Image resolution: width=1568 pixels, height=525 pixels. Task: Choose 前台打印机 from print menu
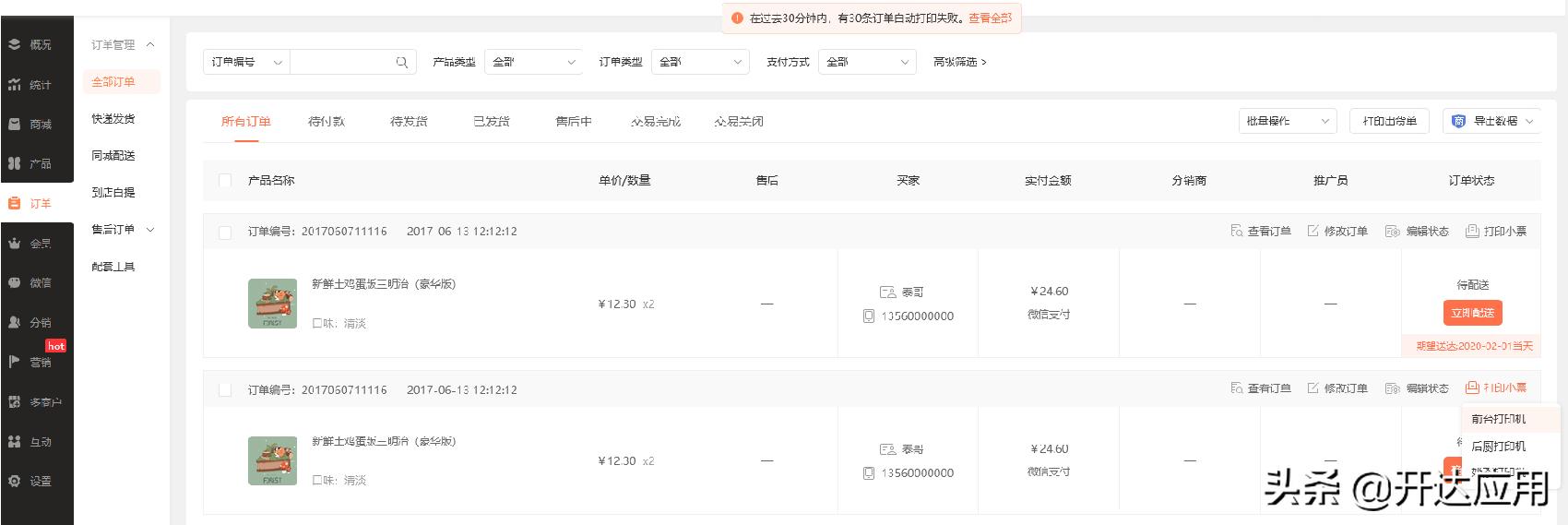pyautogui.click(x=1510, y=419)
